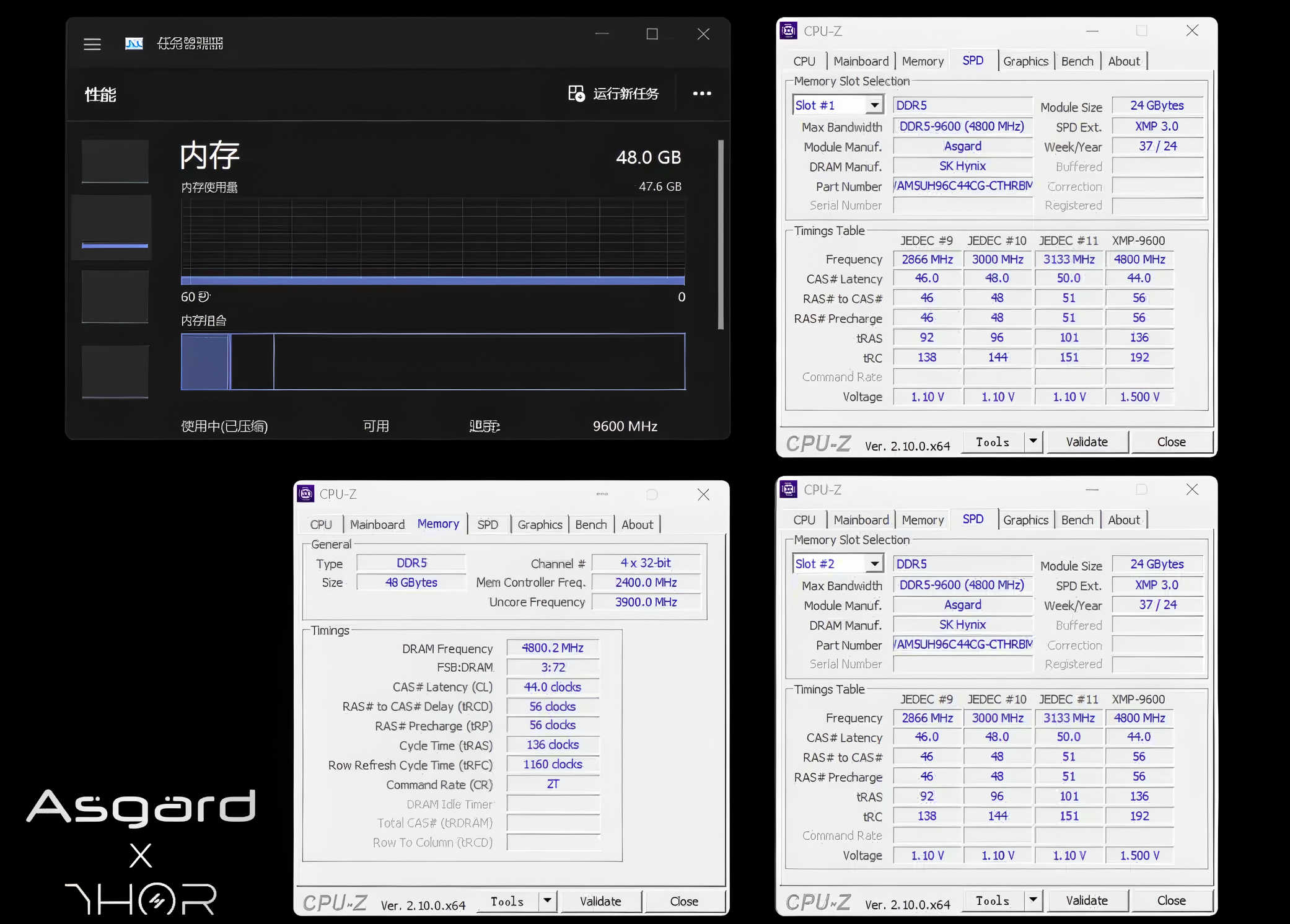This screenshot has height=924, width=1290.
Task: Expand Tools dropdown arrow in Slot #2 window
Action: pos(1033,900)
